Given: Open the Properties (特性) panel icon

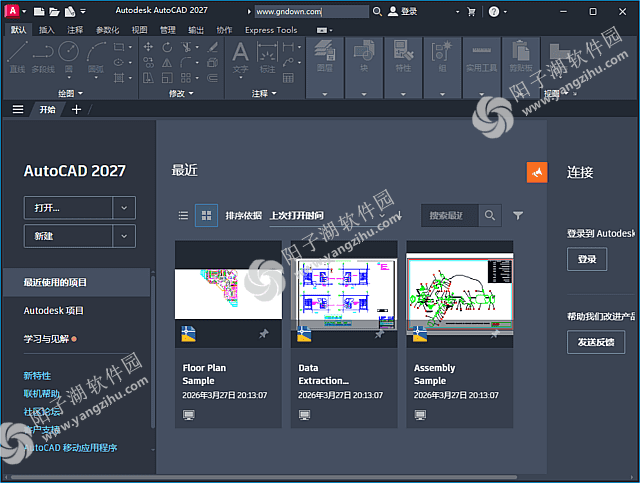Looking at the screenshot, I should pos(403,56).
